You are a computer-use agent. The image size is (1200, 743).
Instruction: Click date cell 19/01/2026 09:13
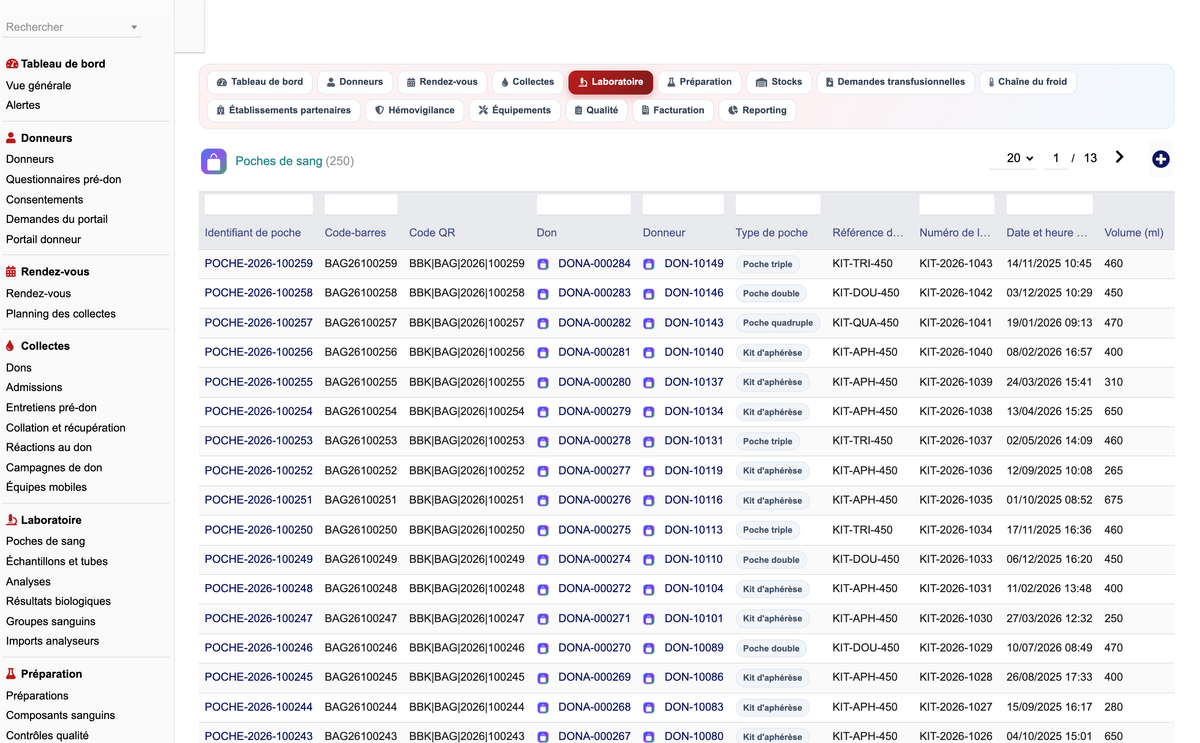point(1049,323)
